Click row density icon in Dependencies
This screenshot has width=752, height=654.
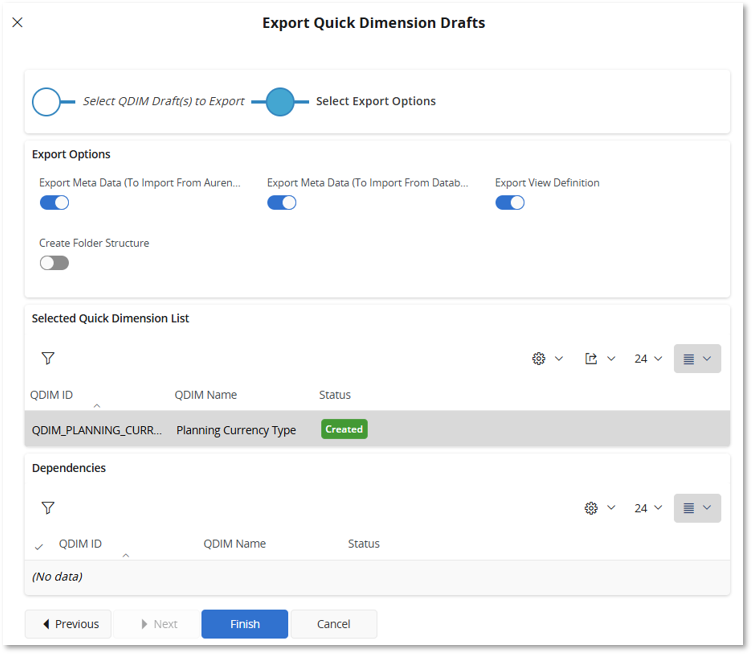coord(689,508)
